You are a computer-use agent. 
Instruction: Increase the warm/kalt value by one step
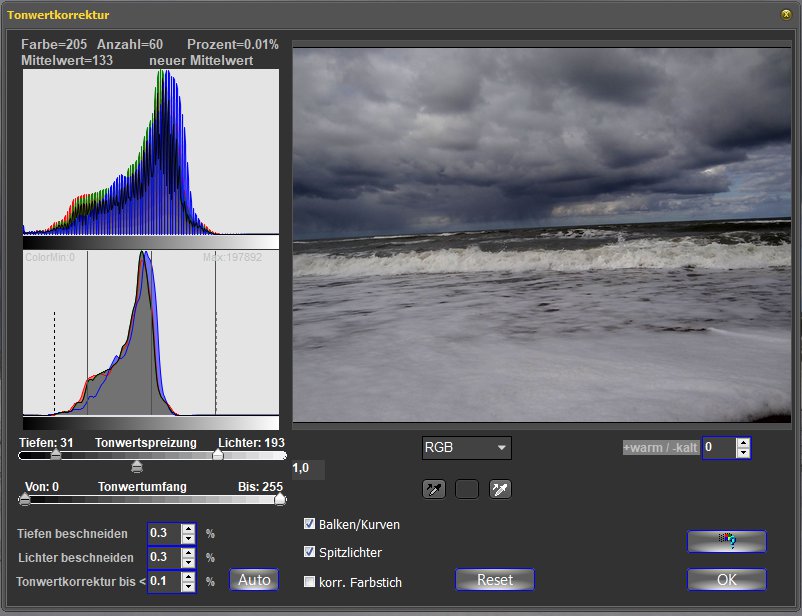point(743,442)
